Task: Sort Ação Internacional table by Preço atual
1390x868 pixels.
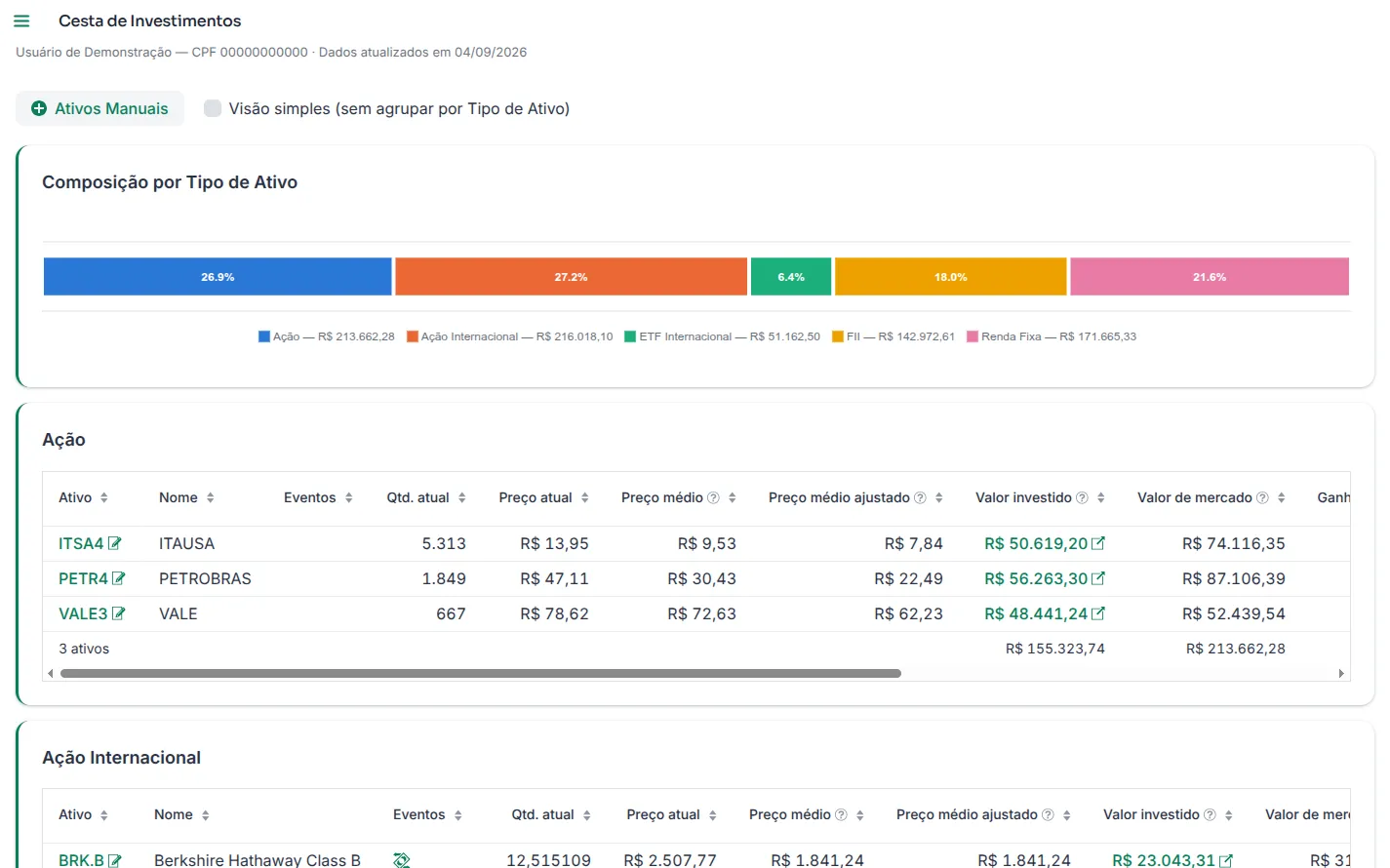Action: (x=712, y=815)
